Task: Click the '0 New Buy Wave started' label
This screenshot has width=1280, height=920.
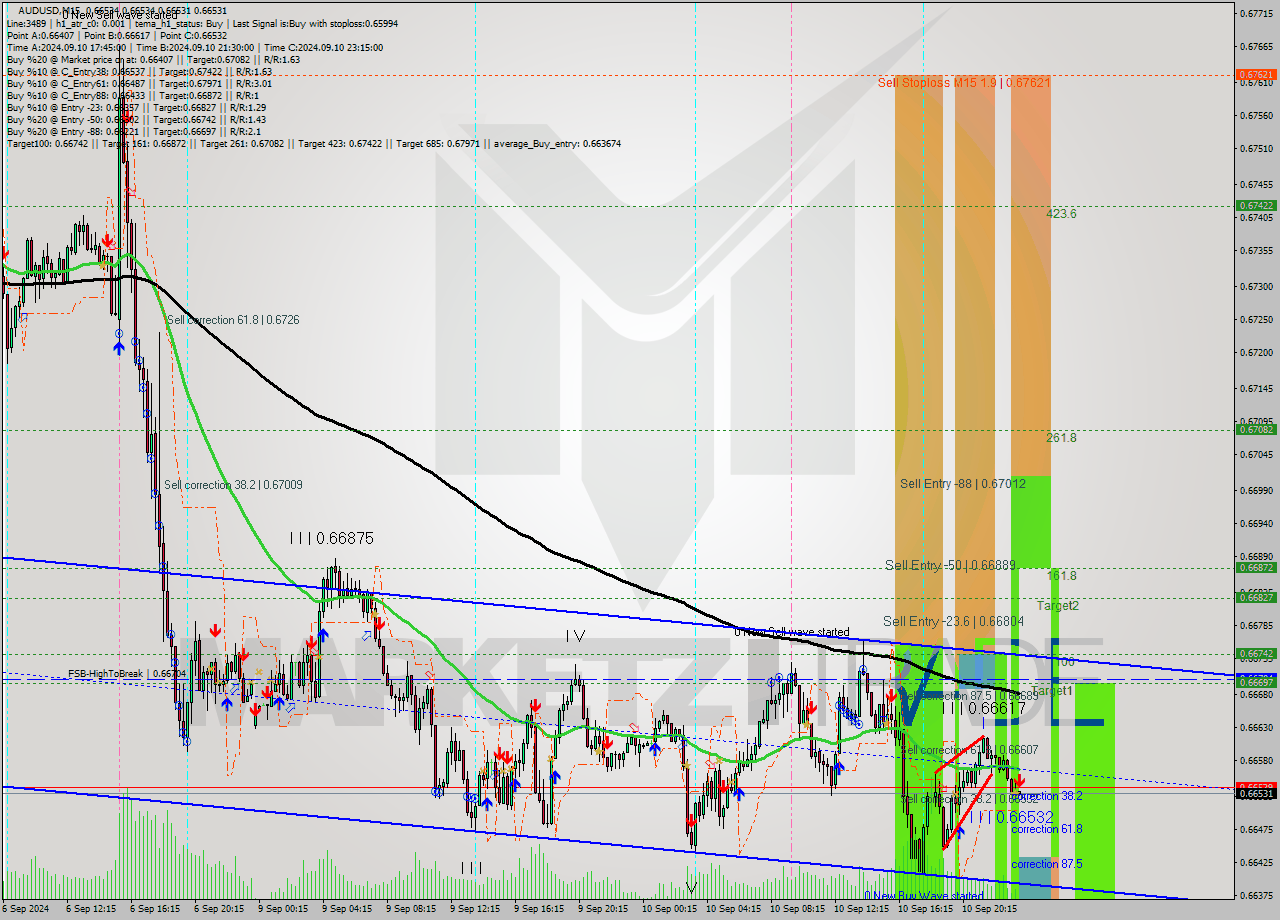Action: click(924, 896)
